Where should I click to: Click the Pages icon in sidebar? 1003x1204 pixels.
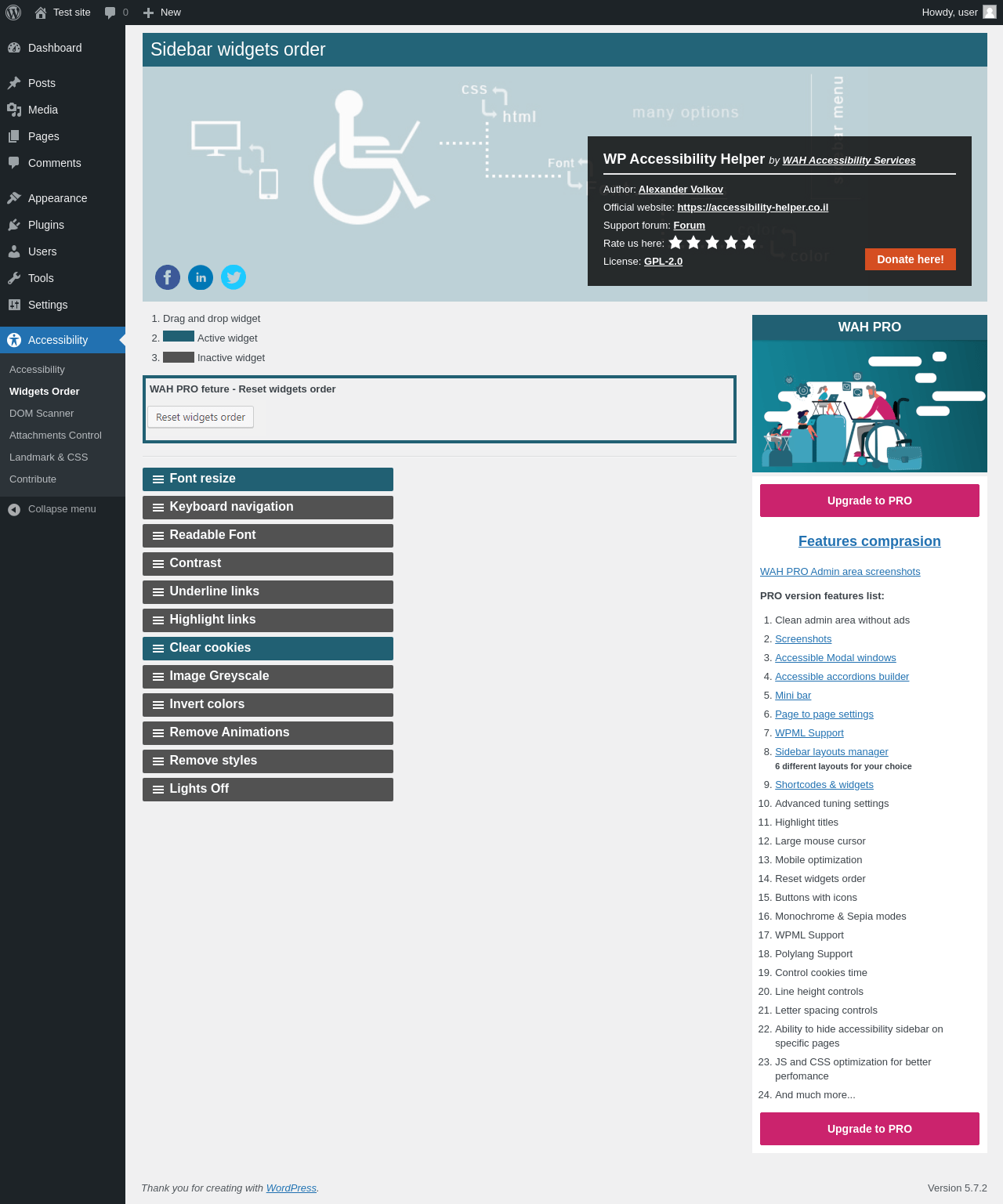[x=14, y=136]
